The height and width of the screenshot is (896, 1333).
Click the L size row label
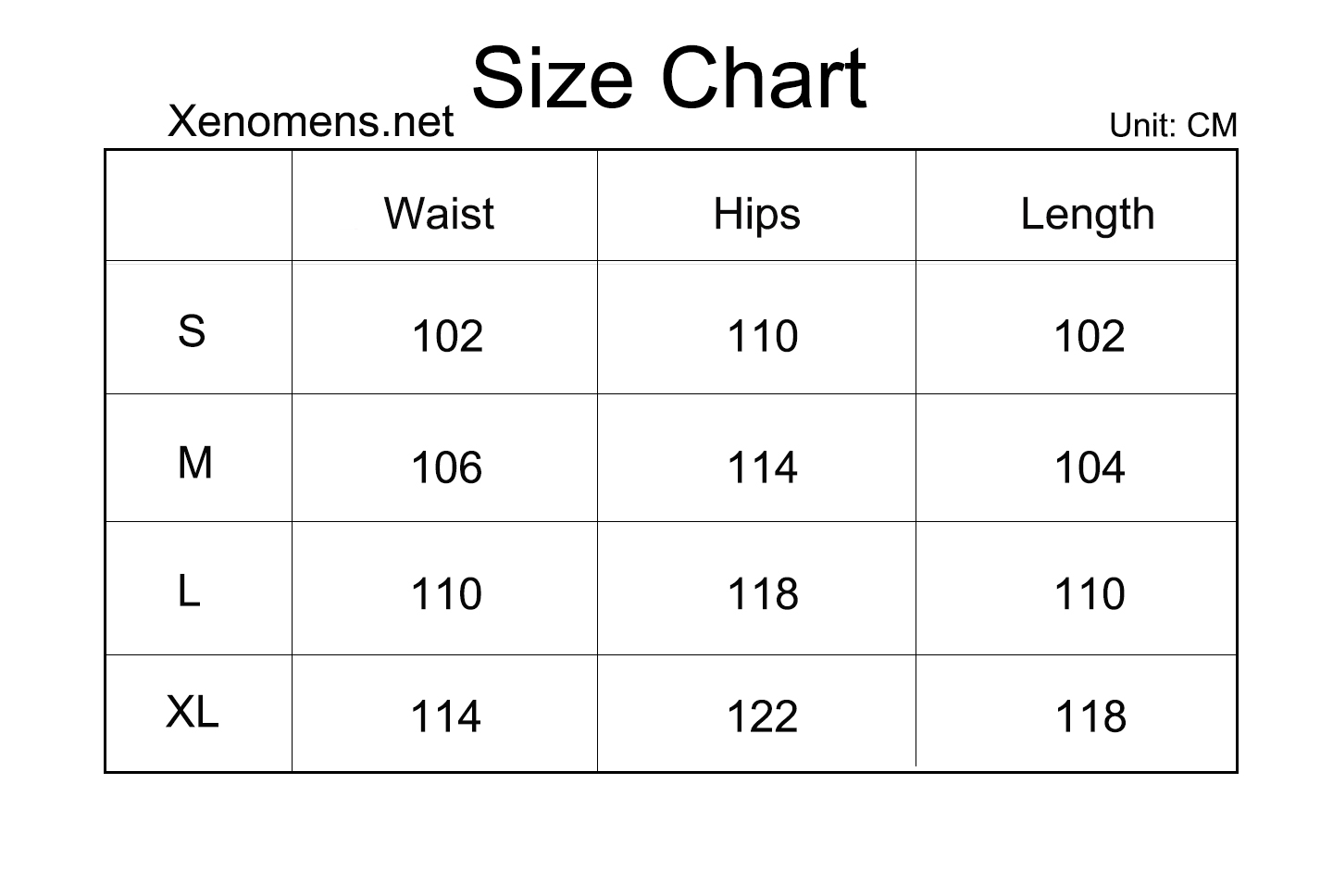pyautogui.click(x=189, y=591)
